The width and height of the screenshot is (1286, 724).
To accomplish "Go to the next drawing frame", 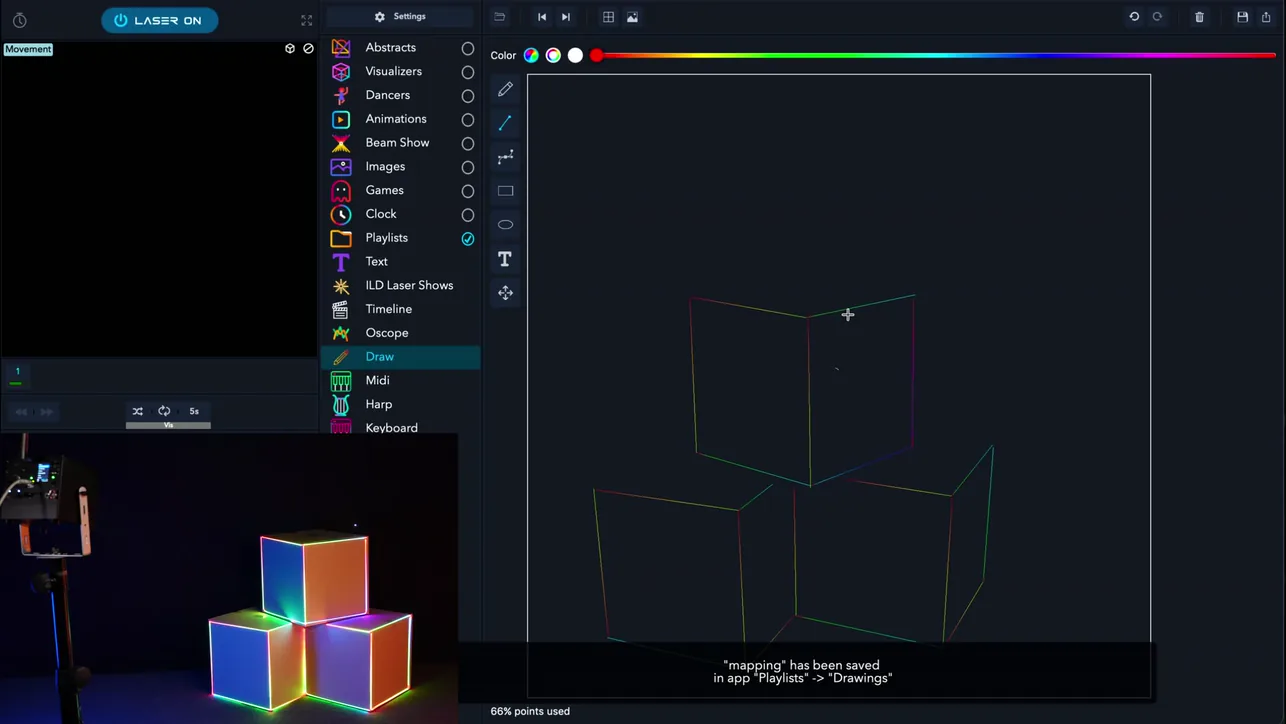I will [566, 17].
